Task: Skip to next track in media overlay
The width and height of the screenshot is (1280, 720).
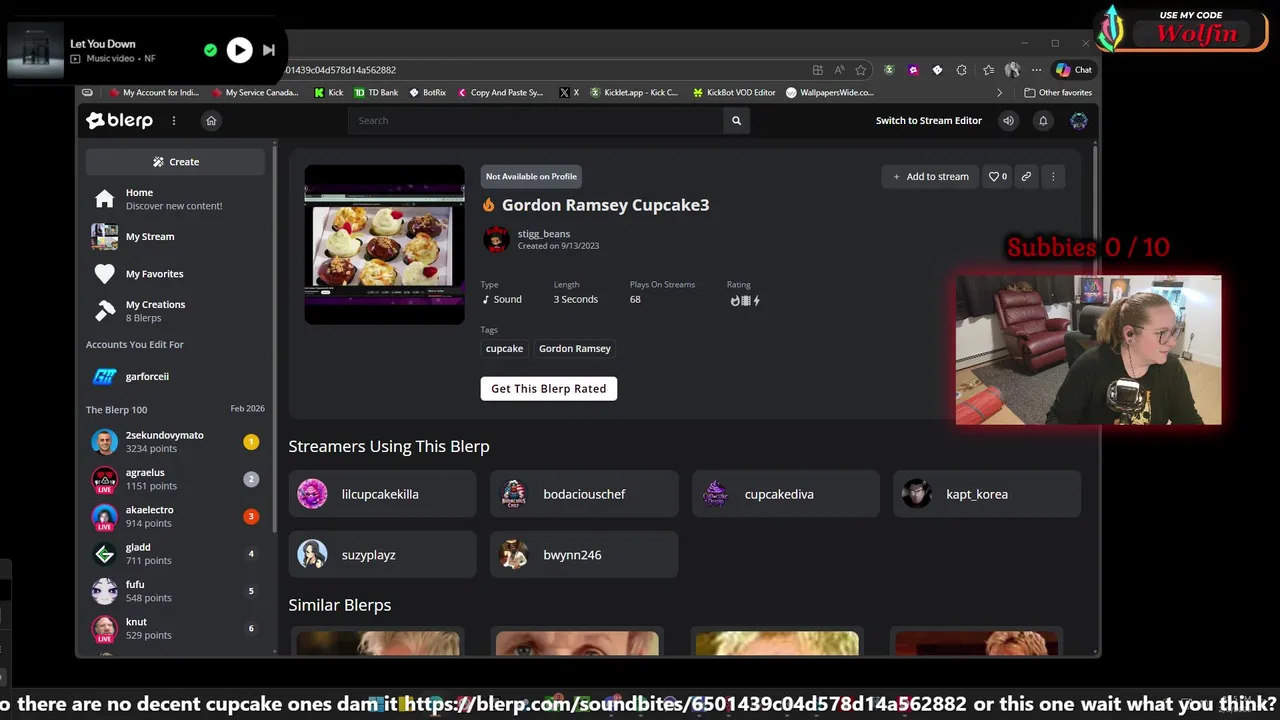Action: (x=269, y=50)
